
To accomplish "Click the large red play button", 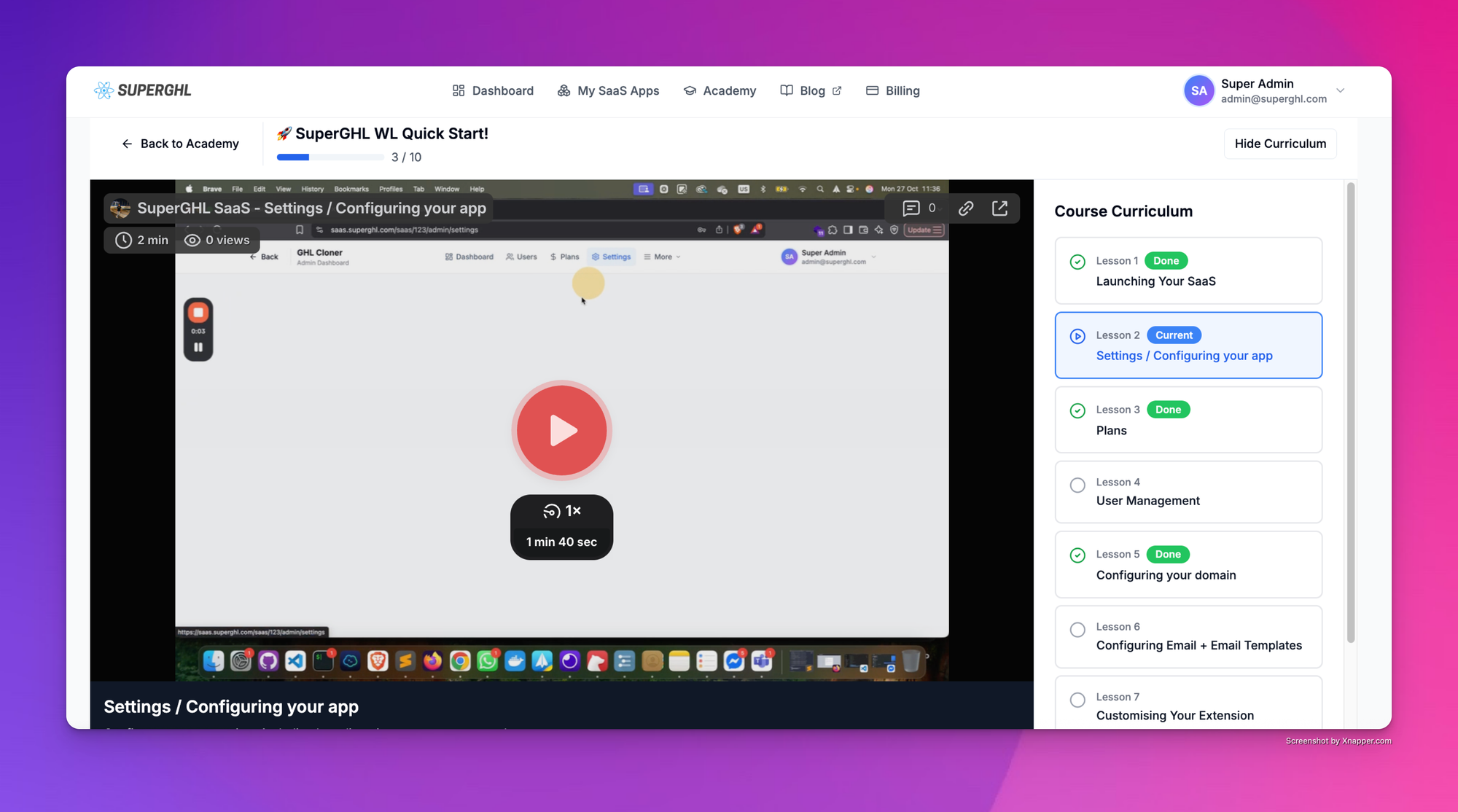I will click(x=561, y=430).
